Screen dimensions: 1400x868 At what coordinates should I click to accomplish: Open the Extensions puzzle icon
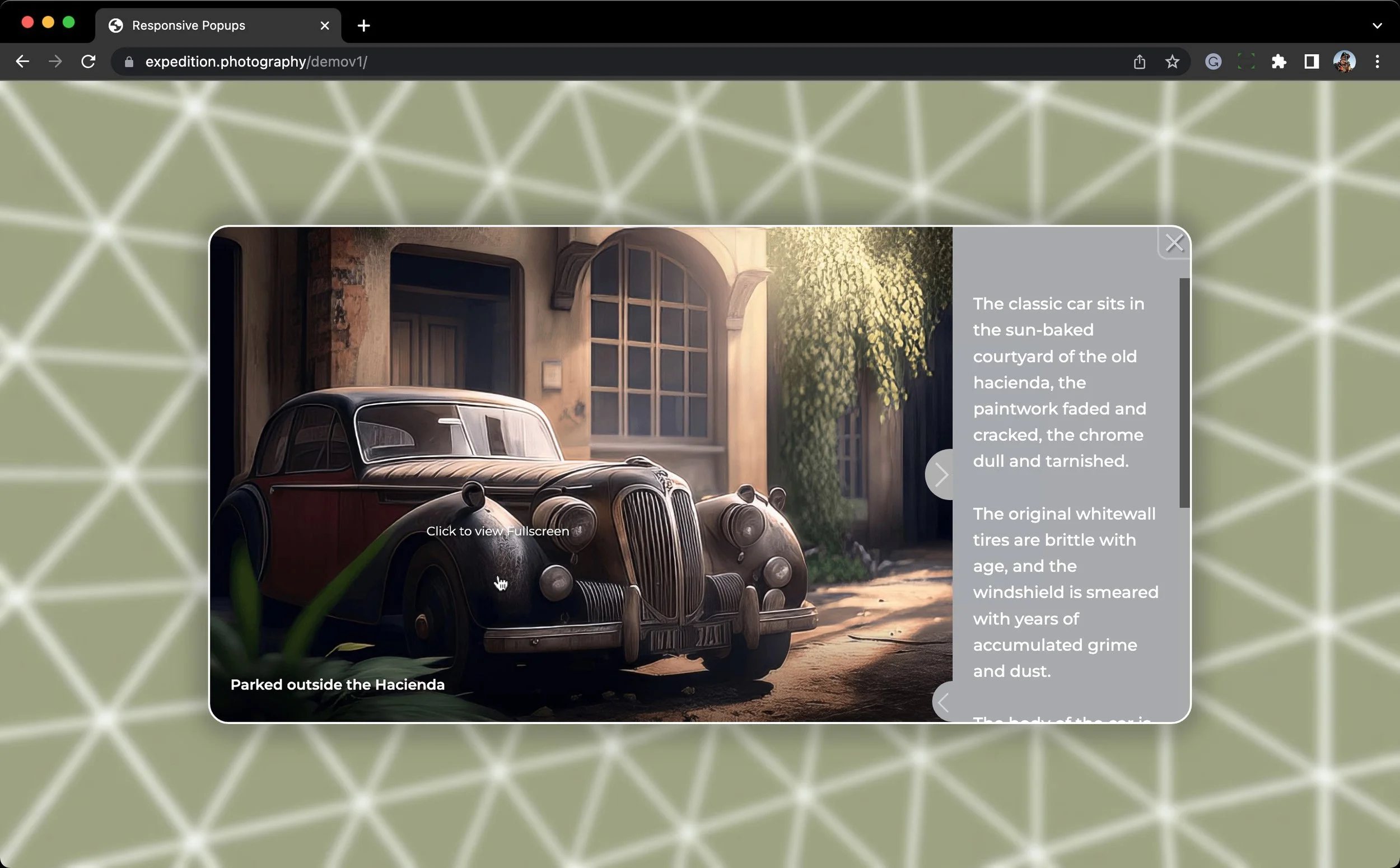coord(1279,62)
